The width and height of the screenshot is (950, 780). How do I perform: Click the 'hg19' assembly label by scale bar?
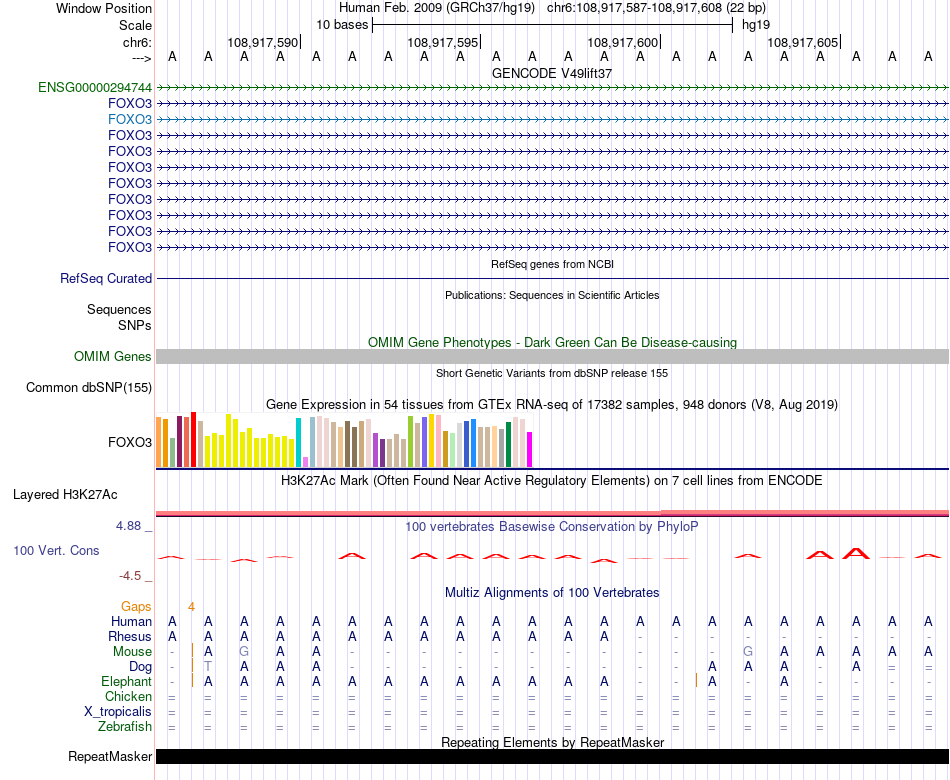(756, 25)
